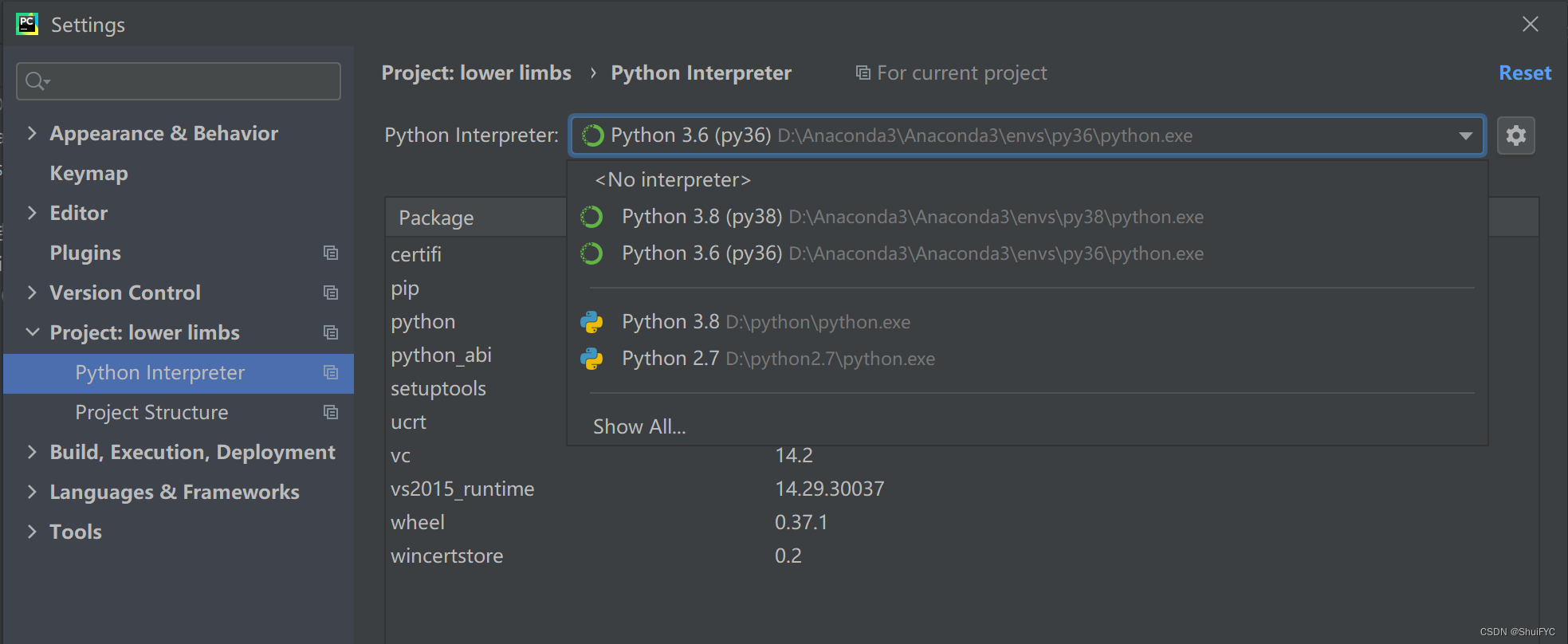Viewport: 1568px width, 644px height.
Task: Expand the Version Control section
Action: click(x=32, y=293)
